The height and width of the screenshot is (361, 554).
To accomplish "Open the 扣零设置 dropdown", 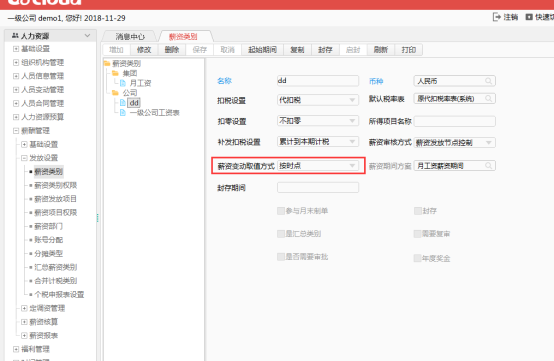I will click(318, 121).
